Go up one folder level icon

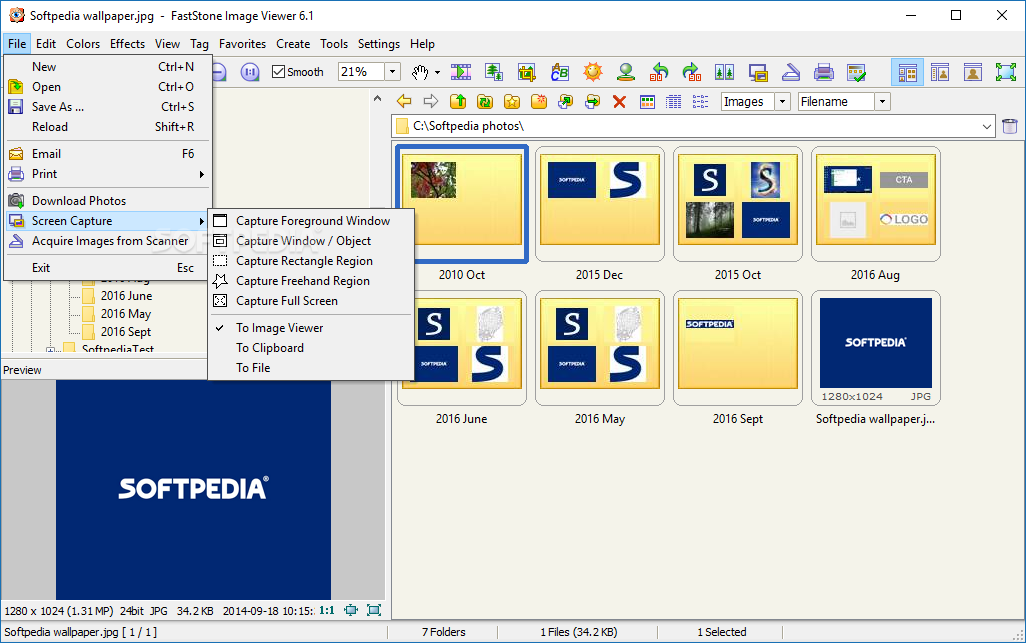tap(458, 101)
